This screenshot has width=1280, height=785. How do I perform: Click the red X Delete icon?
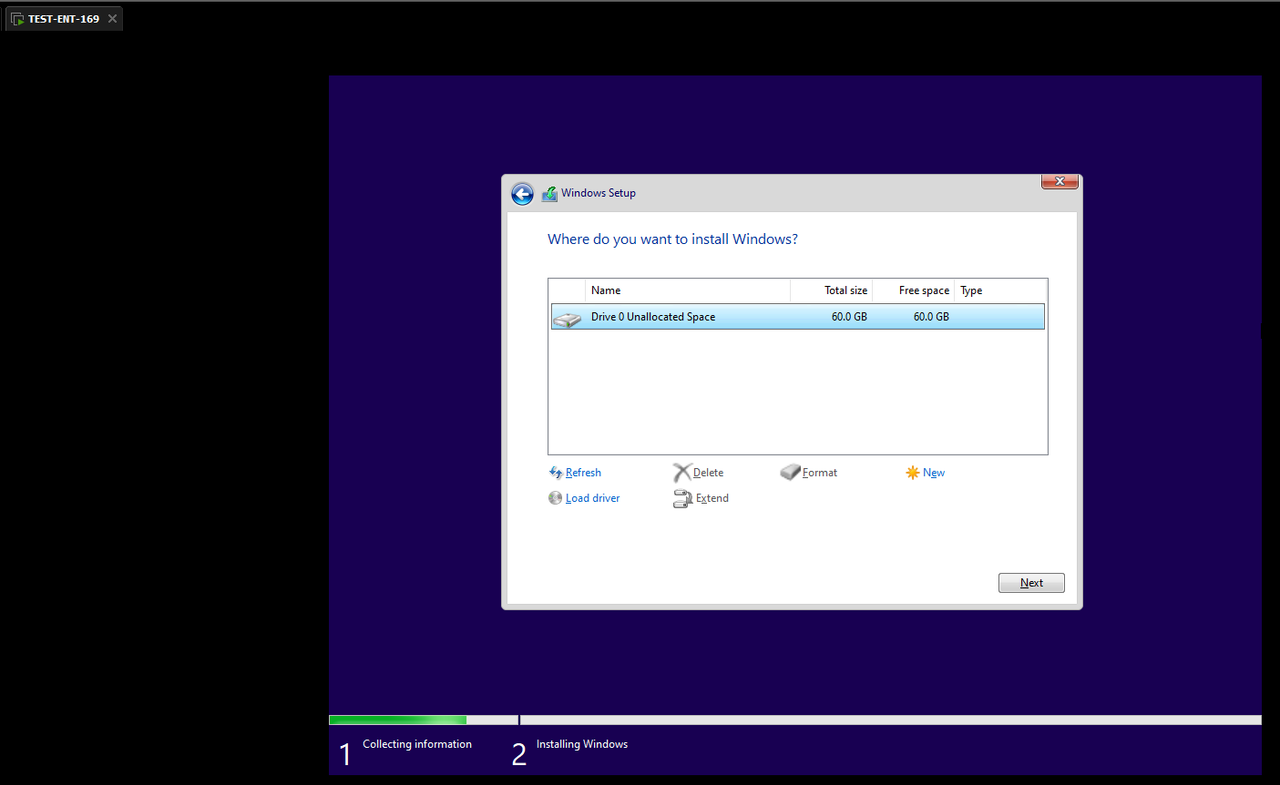coord(682,472)
